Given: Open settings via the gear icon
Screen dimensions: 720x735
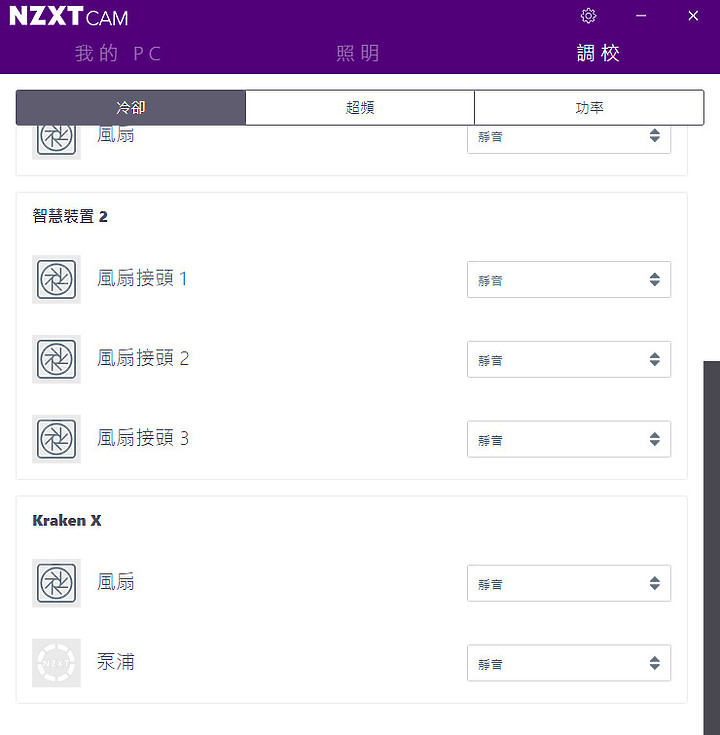Looking at the screenshot, I should [x=588, y=16].
